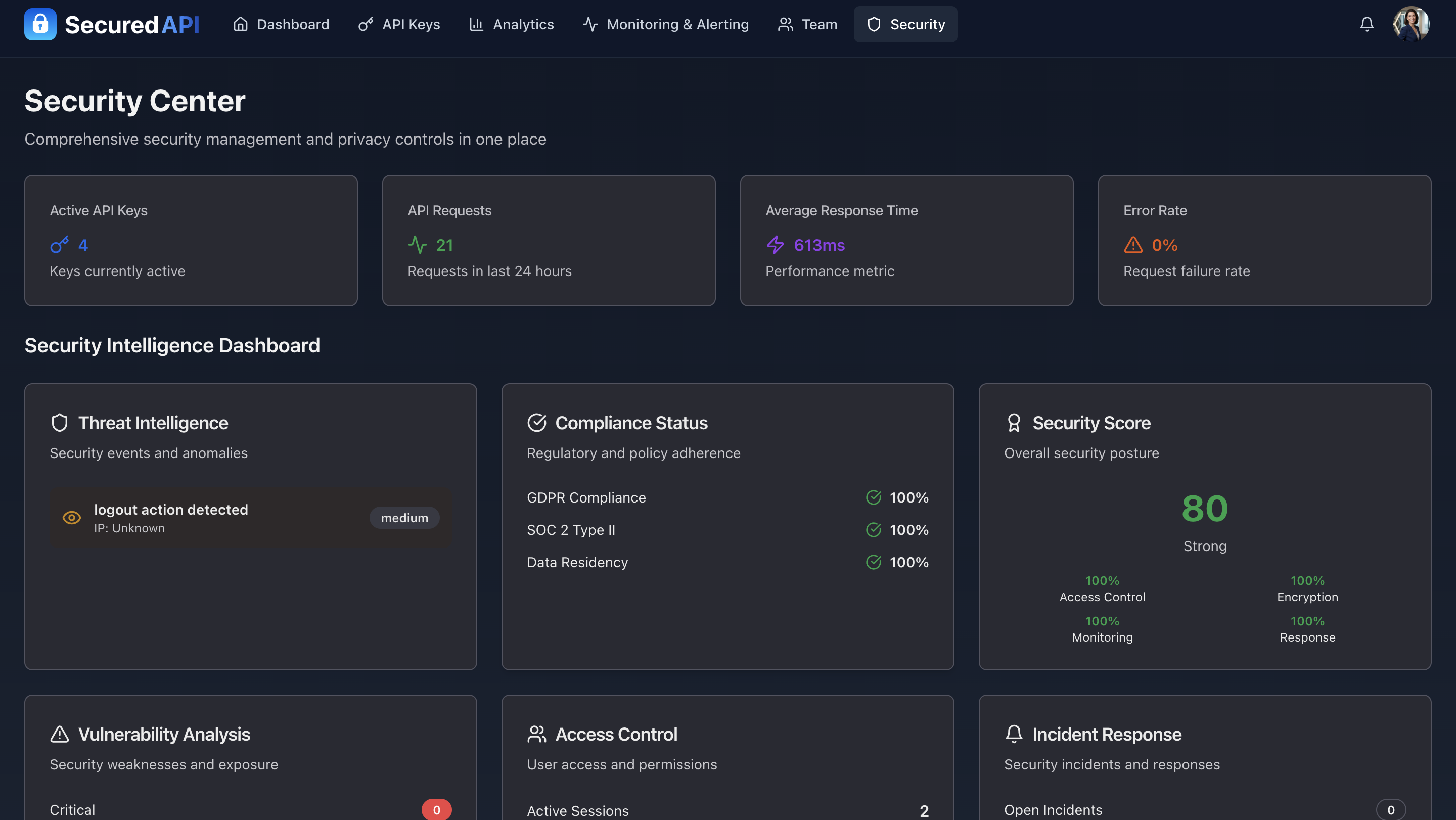1456x820 pixels.
Task: Click the key icon next to API Keys
Action: coord(365,24)
